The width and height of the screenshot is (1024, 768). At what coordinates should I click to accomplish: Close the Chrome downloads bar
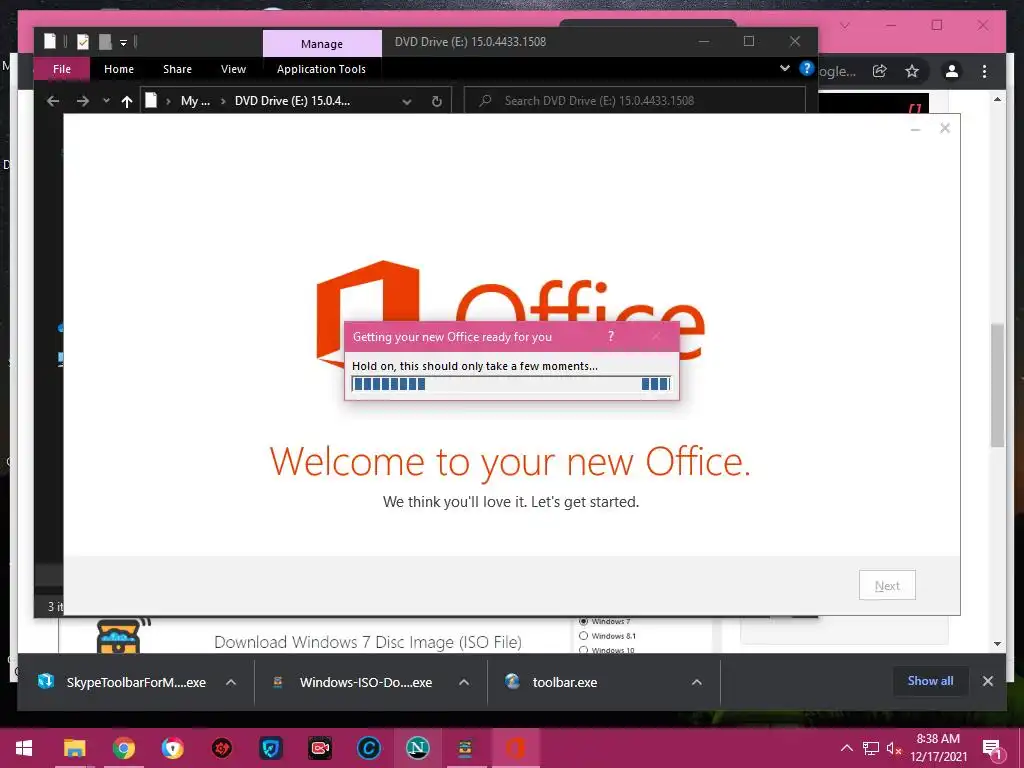tap(988, 681)
